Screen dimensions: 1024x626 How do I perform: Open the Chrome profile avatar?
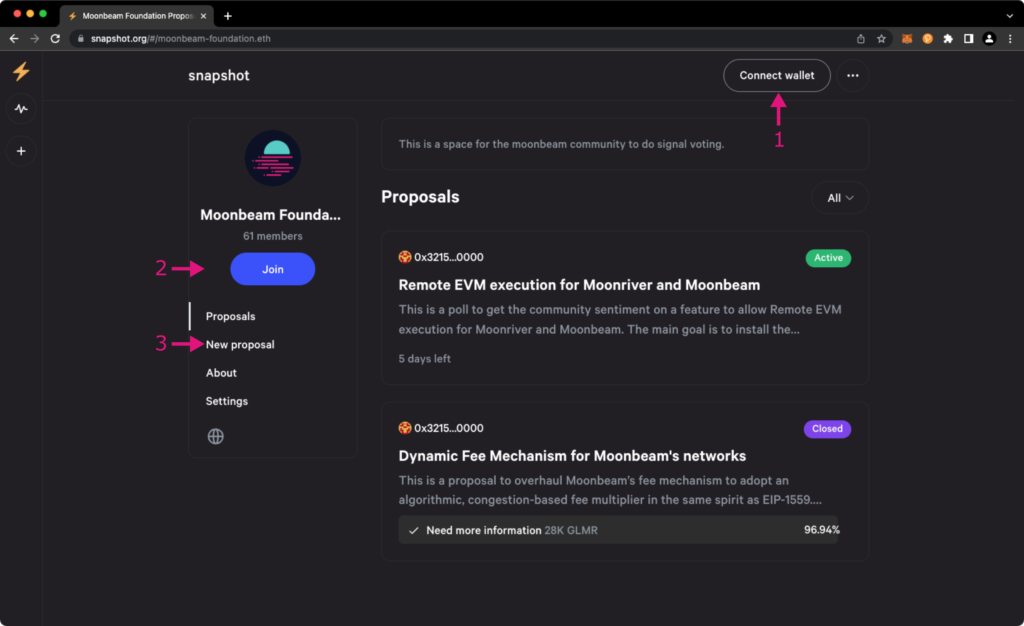tap(989, 39)
